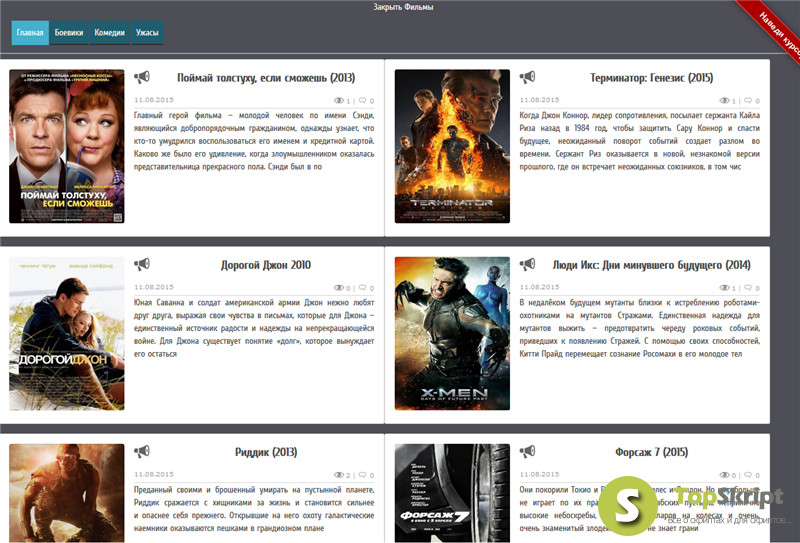
Task: Click date 11.08.2015 under Люди Икс
Action: click(540, 287)
